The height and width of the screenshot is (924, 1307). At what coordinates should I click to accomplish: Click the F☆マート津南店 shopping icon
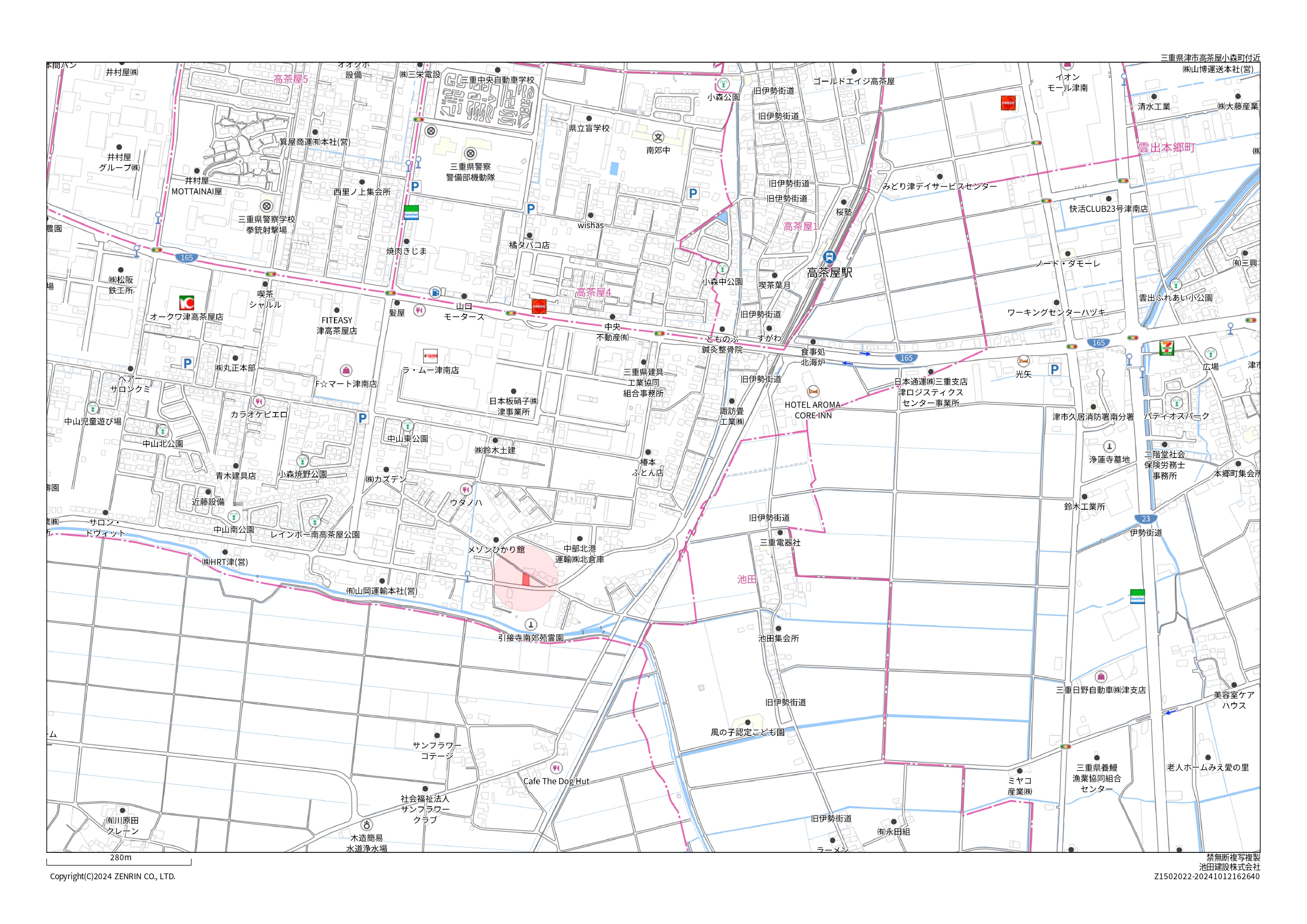tap(346, 371)
